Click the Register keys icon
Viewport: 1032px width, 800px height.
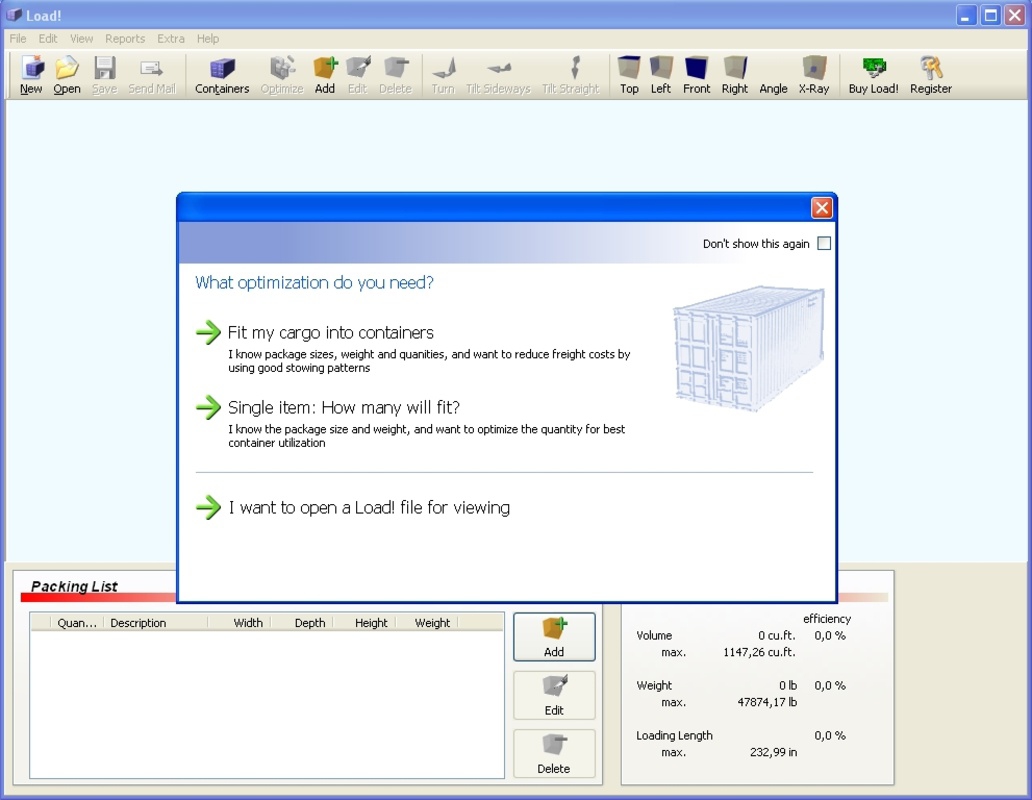(931, 75)
